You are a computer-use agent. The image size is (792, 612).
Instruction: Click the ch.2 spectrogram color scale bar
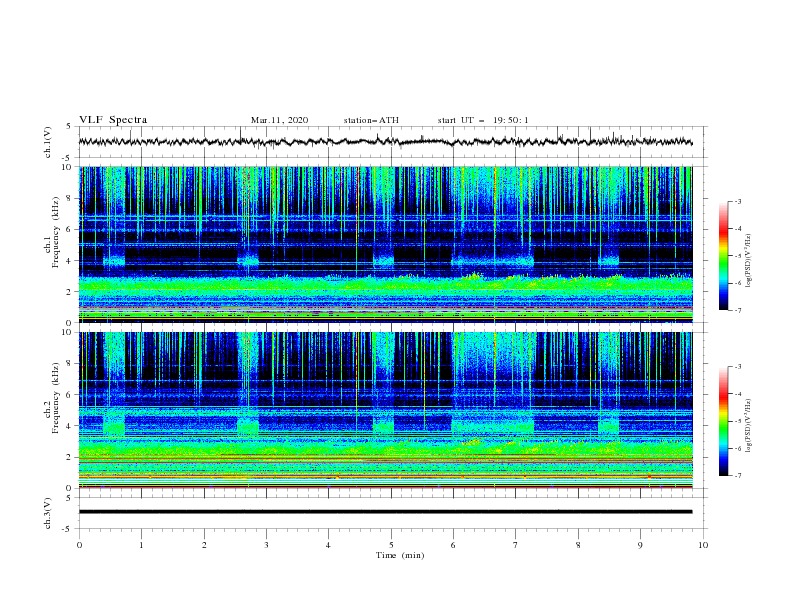coord(723,421)
